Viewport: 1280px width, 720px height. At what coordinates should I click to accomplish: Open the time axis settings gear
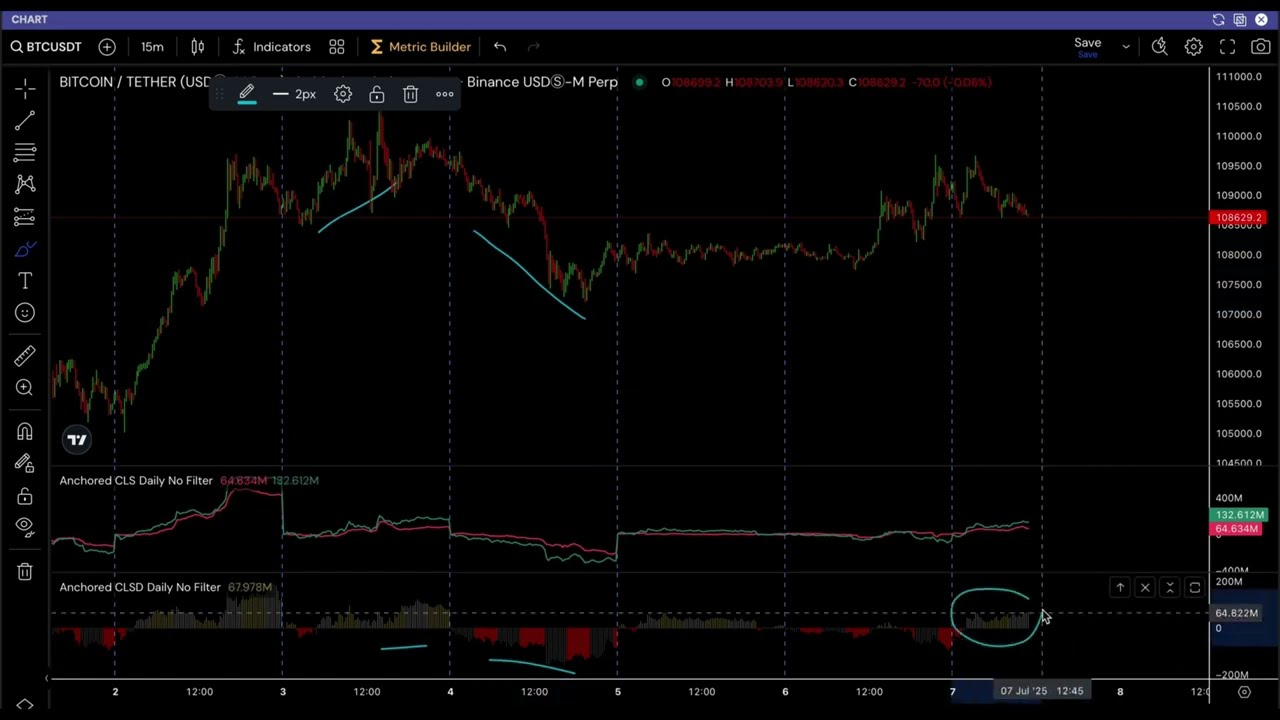point(1244,692)
